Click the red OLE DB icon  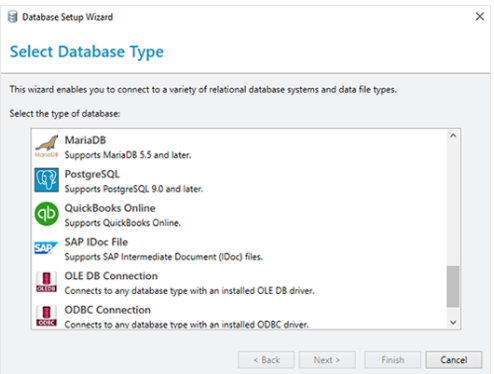46,282
